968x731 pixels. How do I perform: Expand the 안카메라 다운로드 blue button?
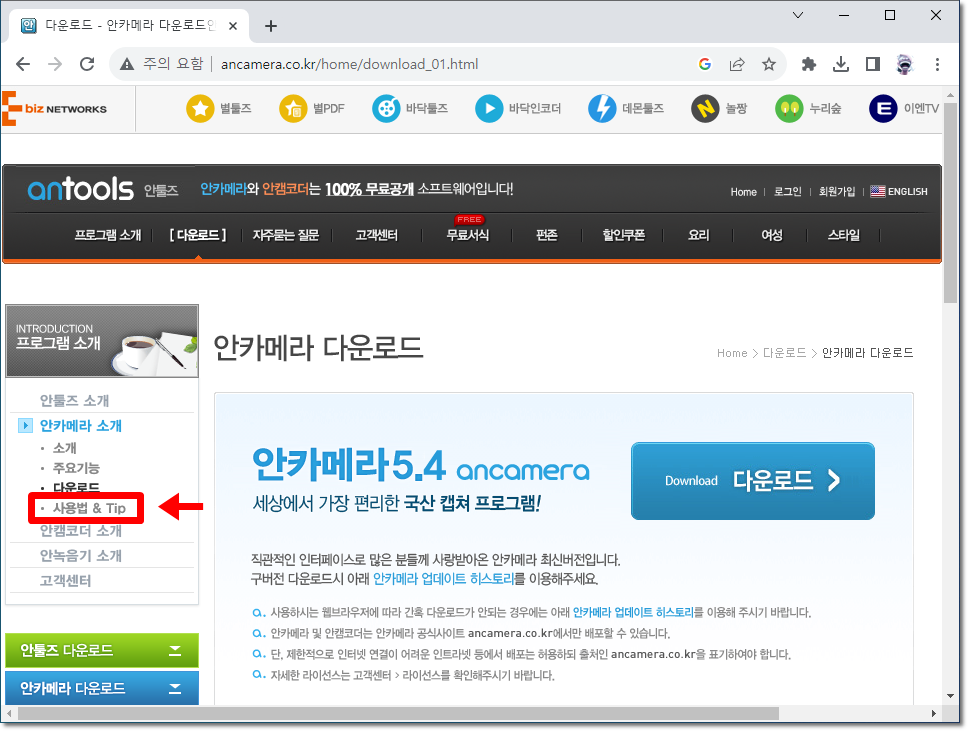click(x=102, y=688)
